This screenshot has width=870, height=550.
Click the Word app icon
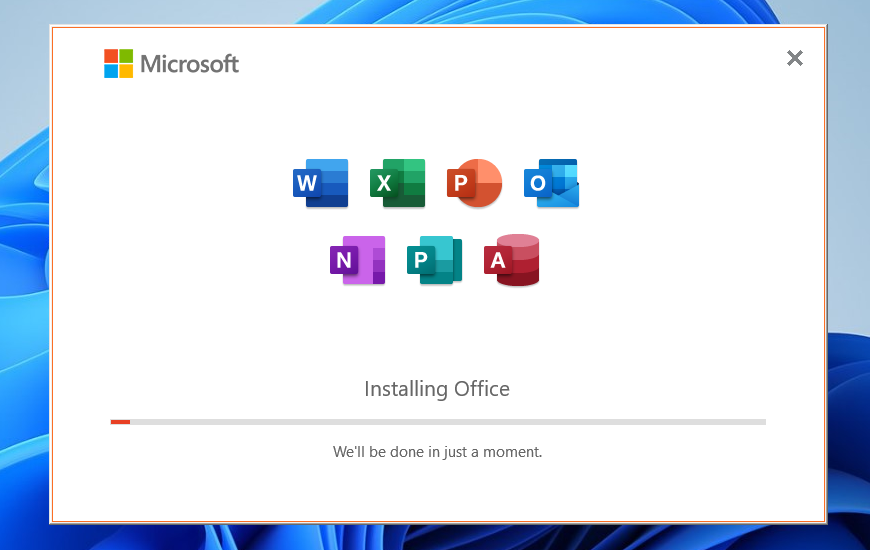click(321, 183)
